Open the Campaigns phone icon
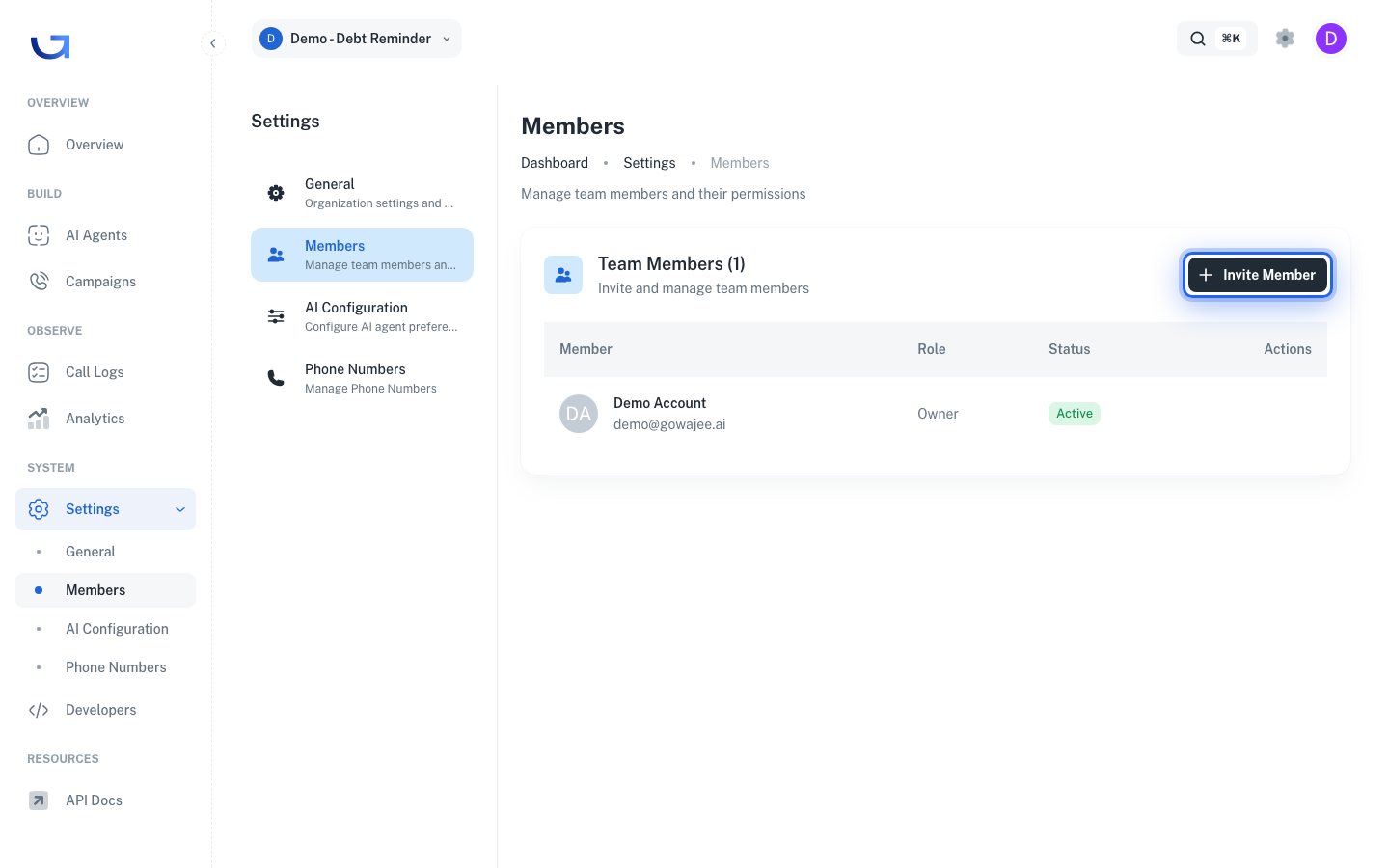This screenshot has height=868, width=1389. click(39, 282)
